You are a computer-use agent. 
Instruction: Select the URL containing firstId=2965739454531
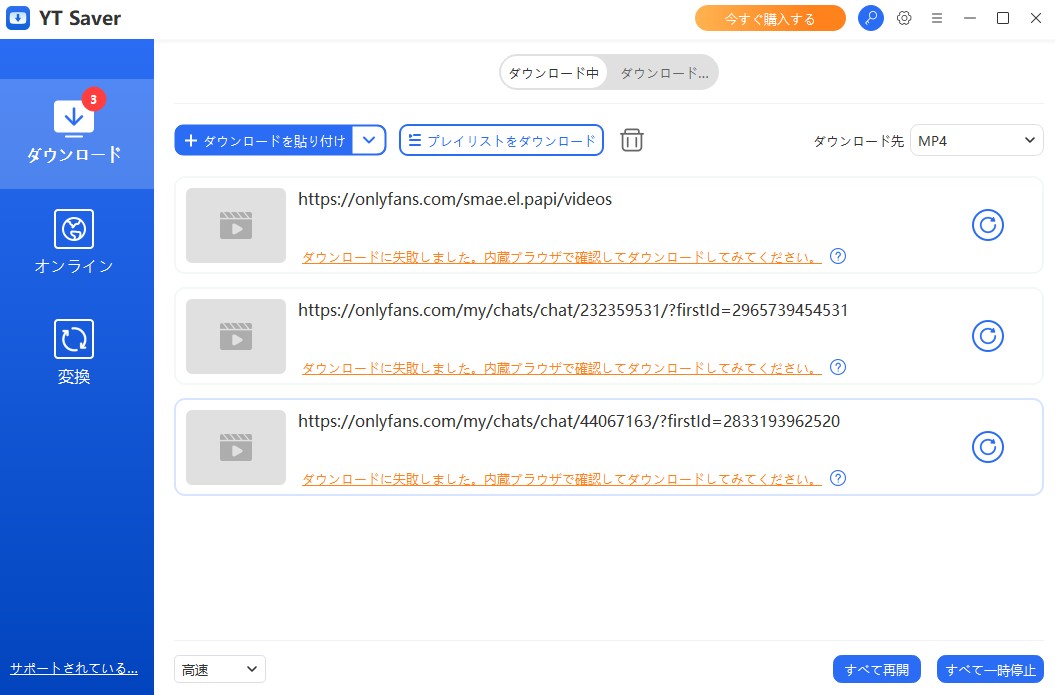point(573,310)
